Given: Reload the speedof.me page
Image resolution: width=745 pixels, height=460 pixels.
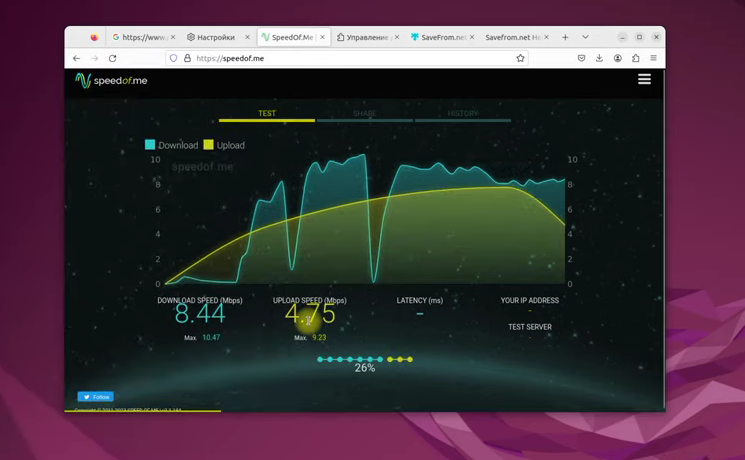Looking at the screenshot, I should point(113,58).
